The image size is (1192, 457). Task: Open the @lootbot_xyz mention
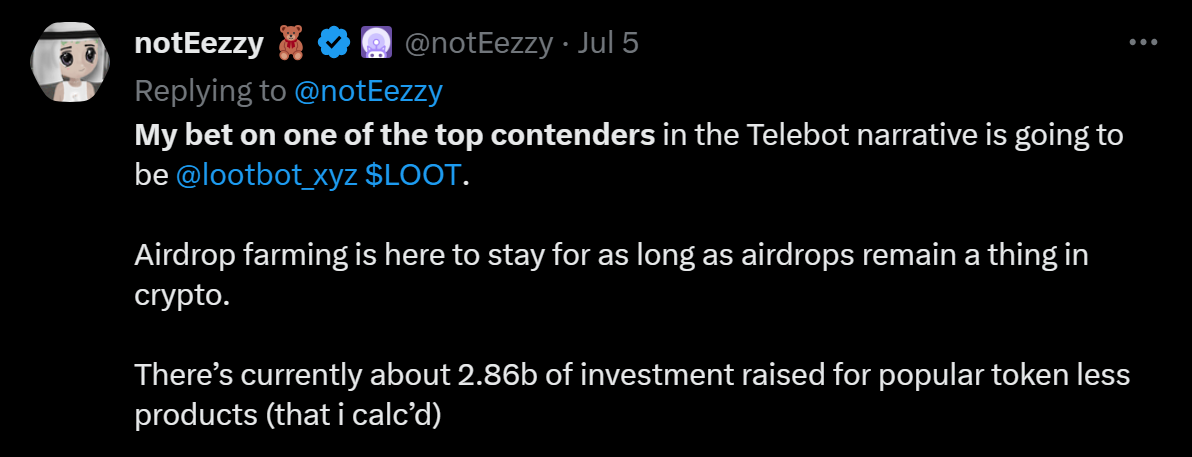264,175
